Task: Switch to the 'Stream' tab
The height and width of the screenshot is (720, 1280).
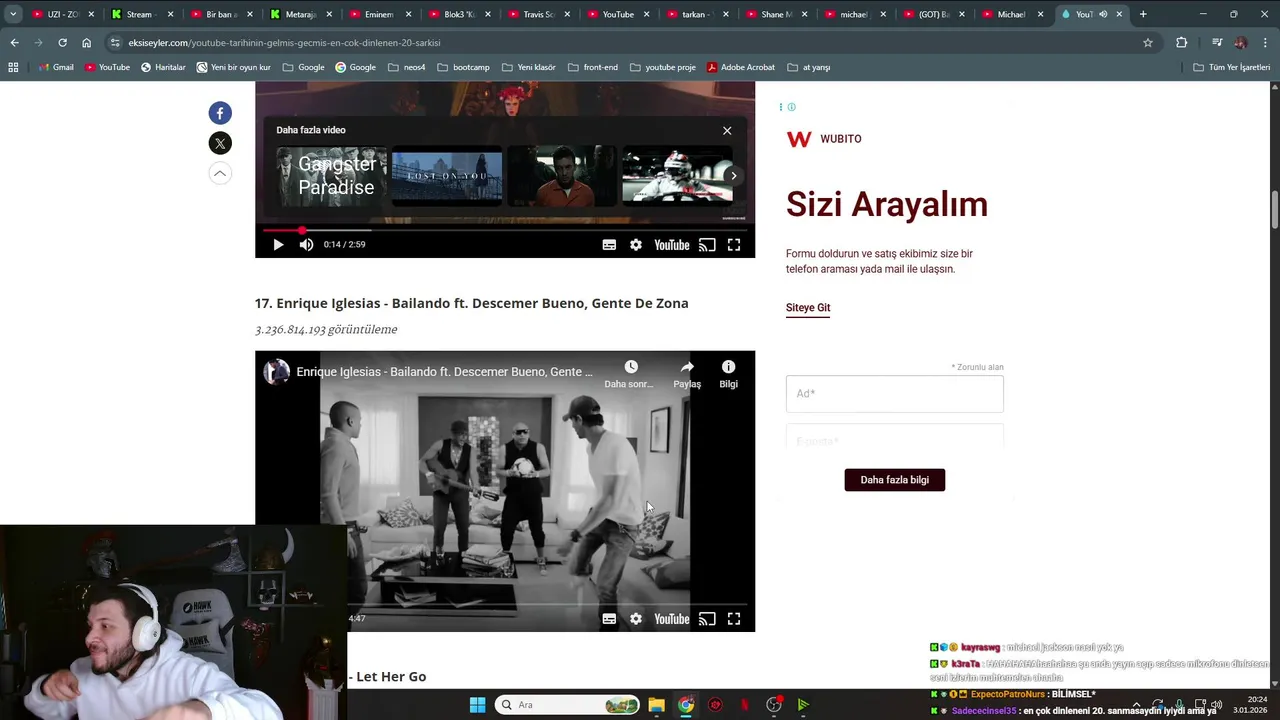Action: 142,14
